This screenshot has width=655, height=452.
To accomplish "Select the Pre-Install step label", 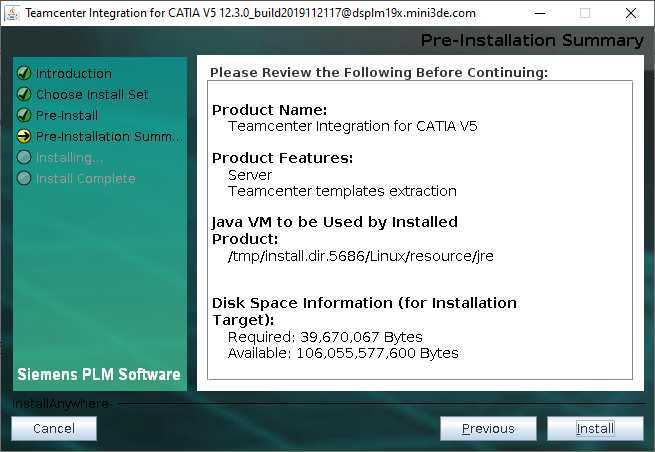I will coord(67,115).
